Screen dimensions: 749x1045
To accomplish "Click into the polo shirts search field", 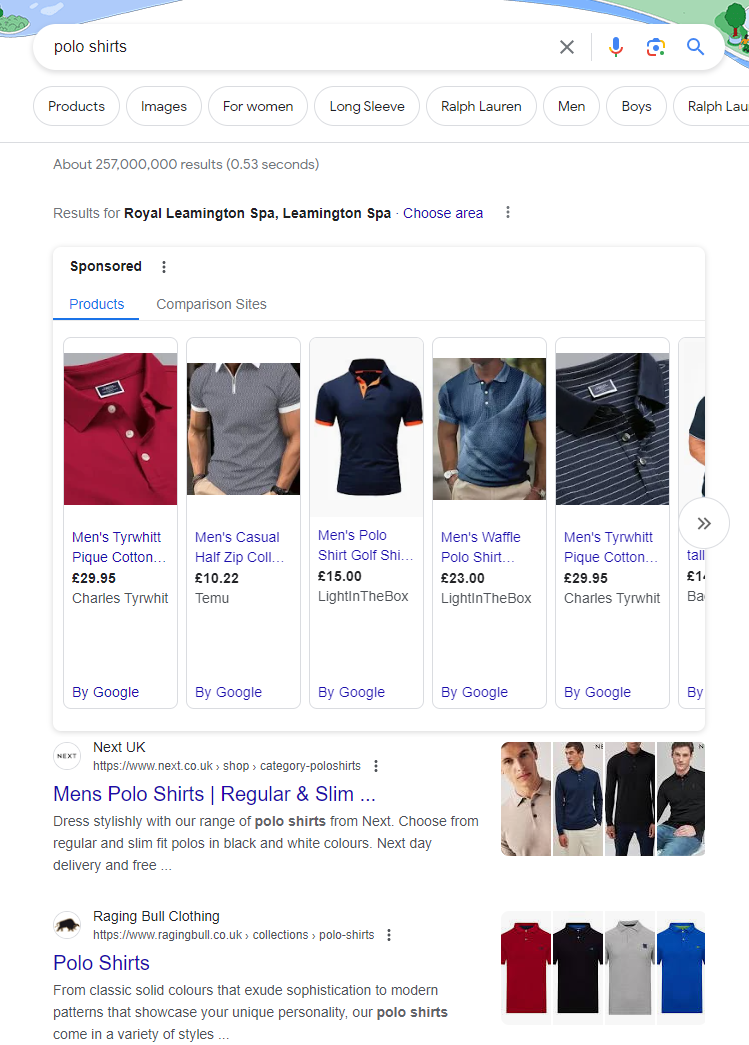I will (x=300, y=47).
